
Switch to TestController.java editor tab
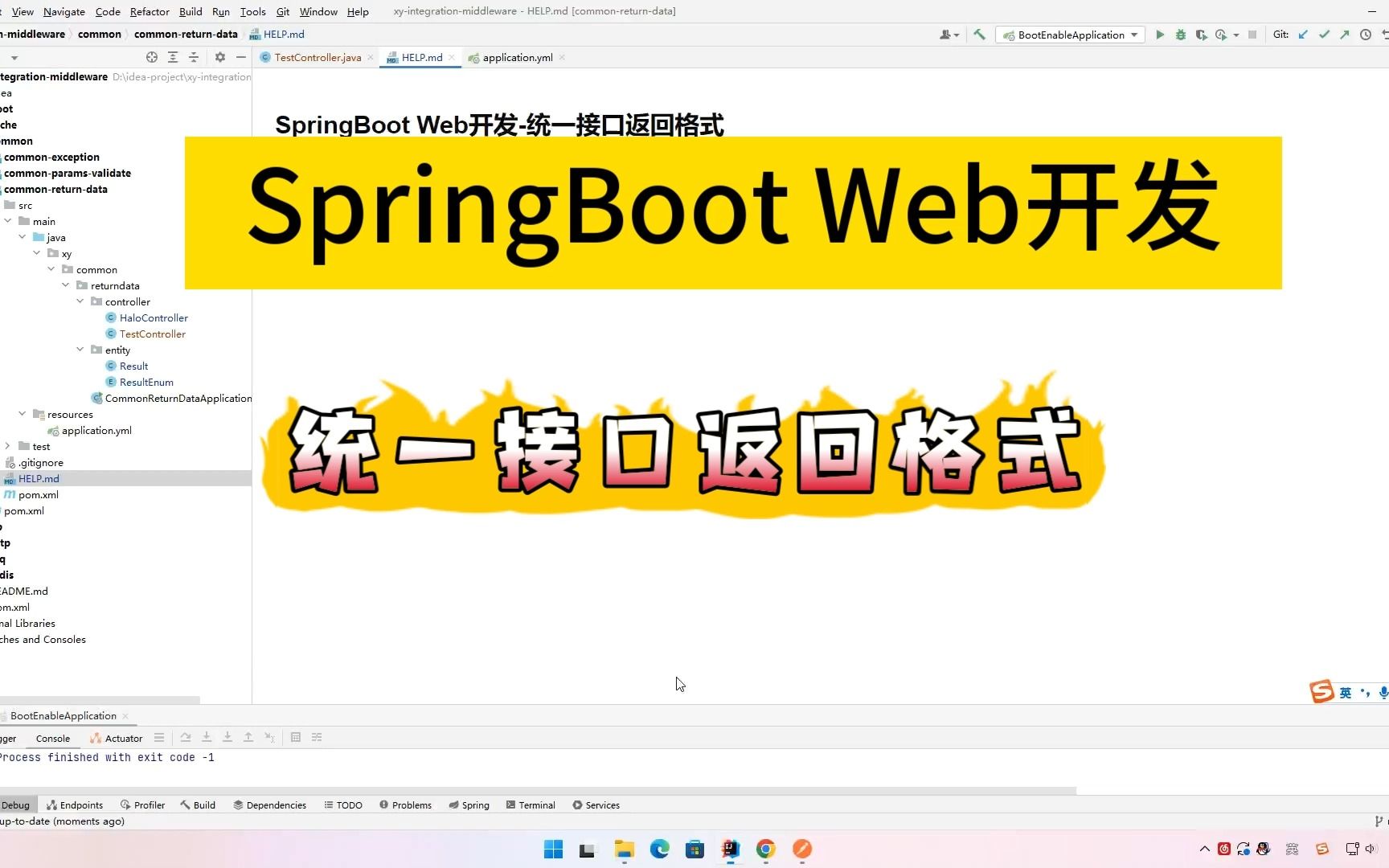coord(318,57)
